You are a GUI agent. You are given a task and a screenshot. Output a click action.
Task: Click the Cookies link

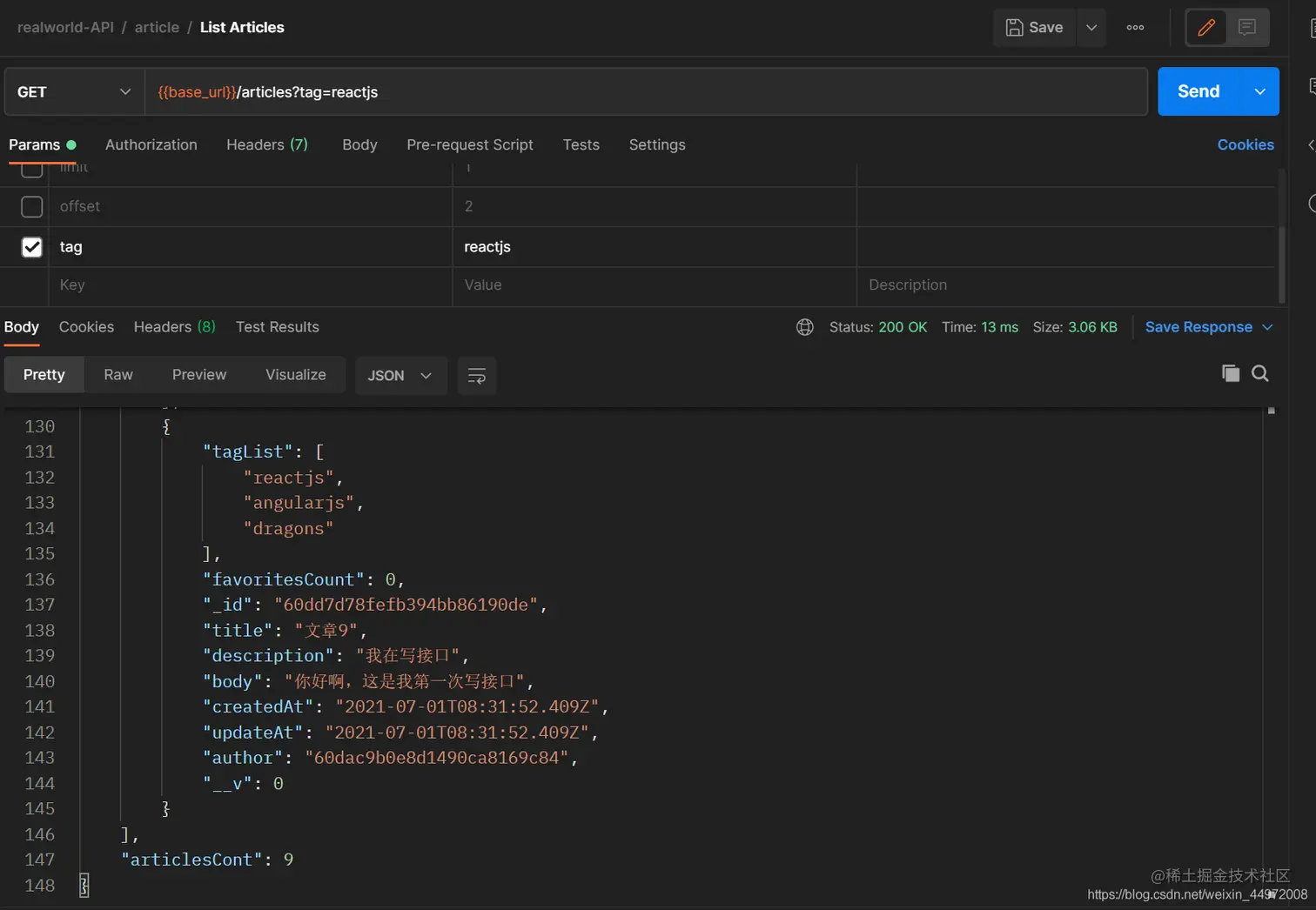point(1245,144)
